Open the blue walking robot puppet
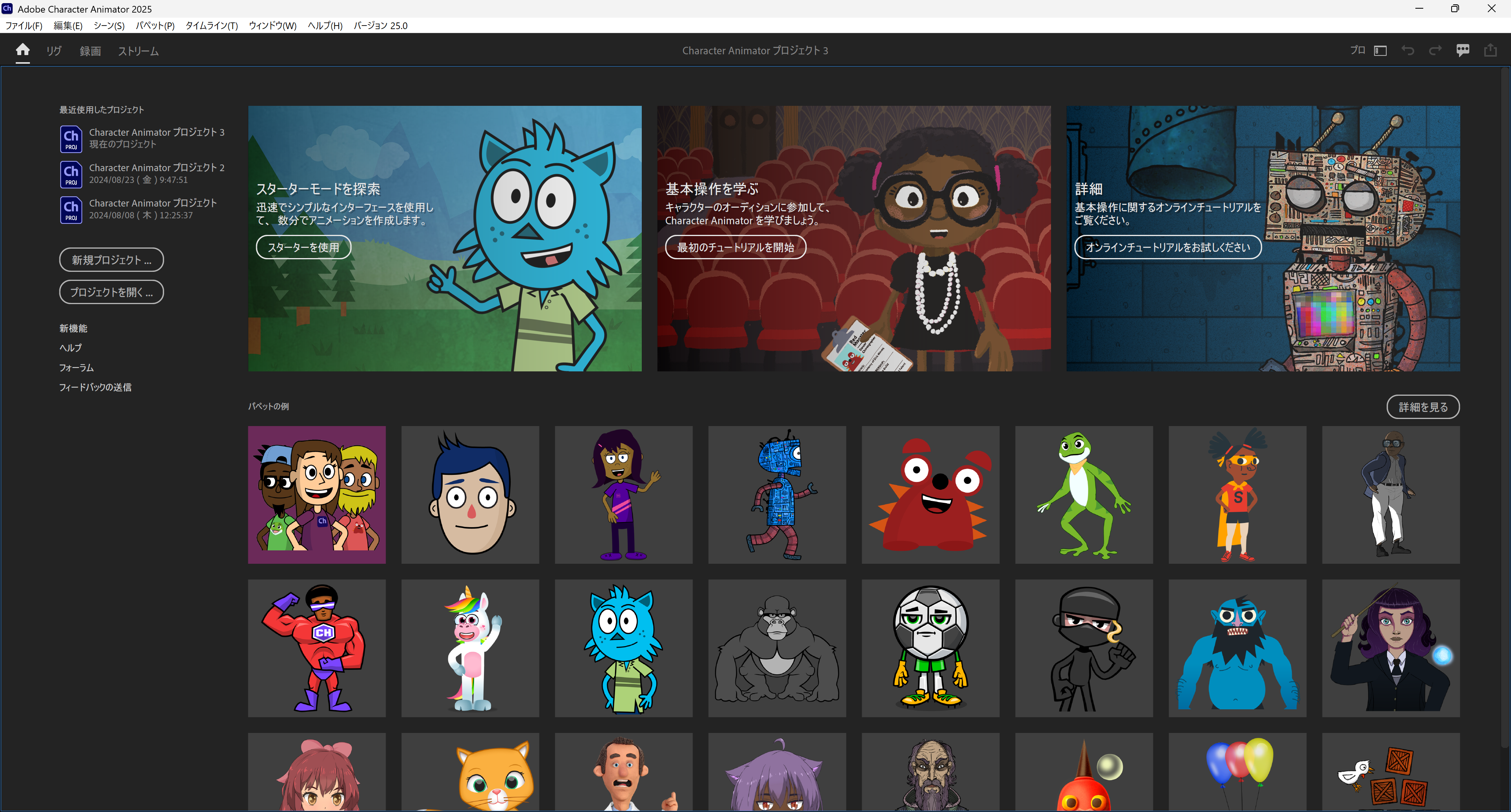The height and width of the screenshot is (812, 1511). [777, 495]
